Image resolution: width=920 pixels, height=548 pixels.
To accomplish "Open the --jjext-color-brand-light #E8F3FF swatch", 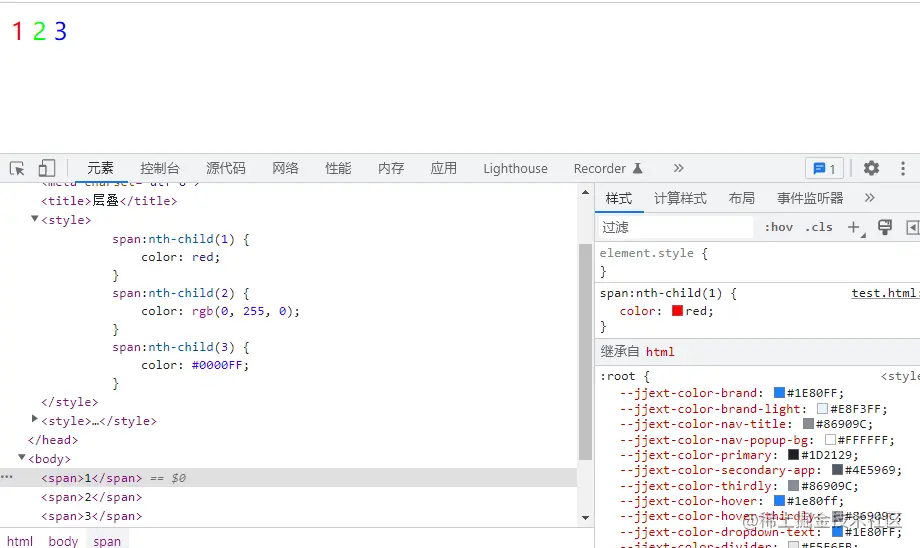I will point(823,408).
